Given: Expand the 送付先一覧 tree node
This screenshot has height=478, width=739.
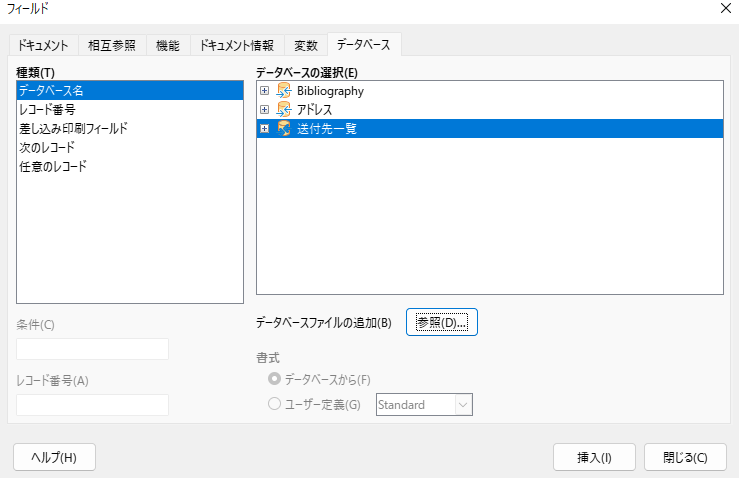Looking at the screenshot, I should pyautogui.click(x=265, y=128).
